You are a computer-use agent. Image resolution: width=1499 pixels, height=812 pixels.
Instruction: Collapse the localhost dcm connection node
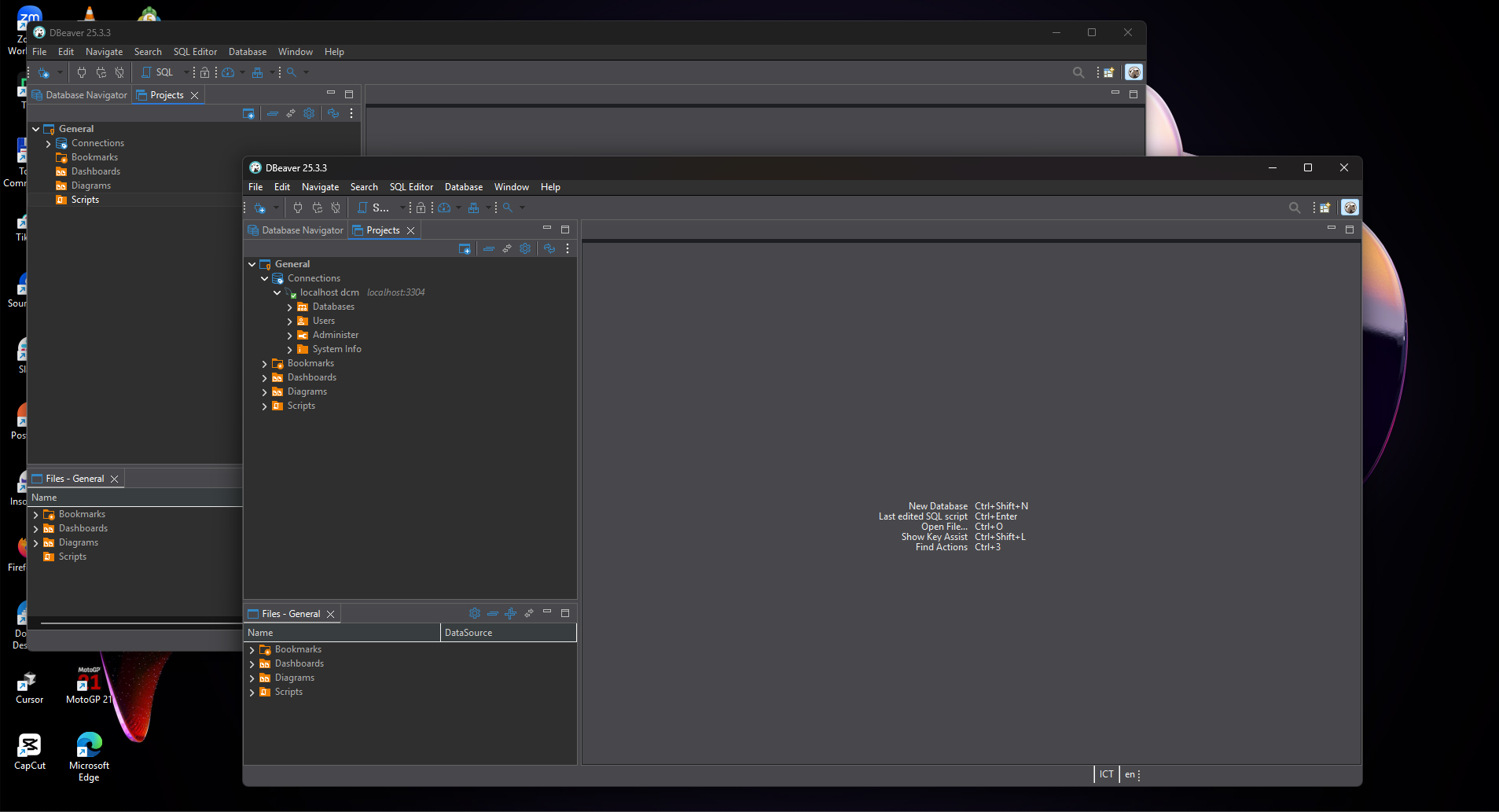[277, 293]
